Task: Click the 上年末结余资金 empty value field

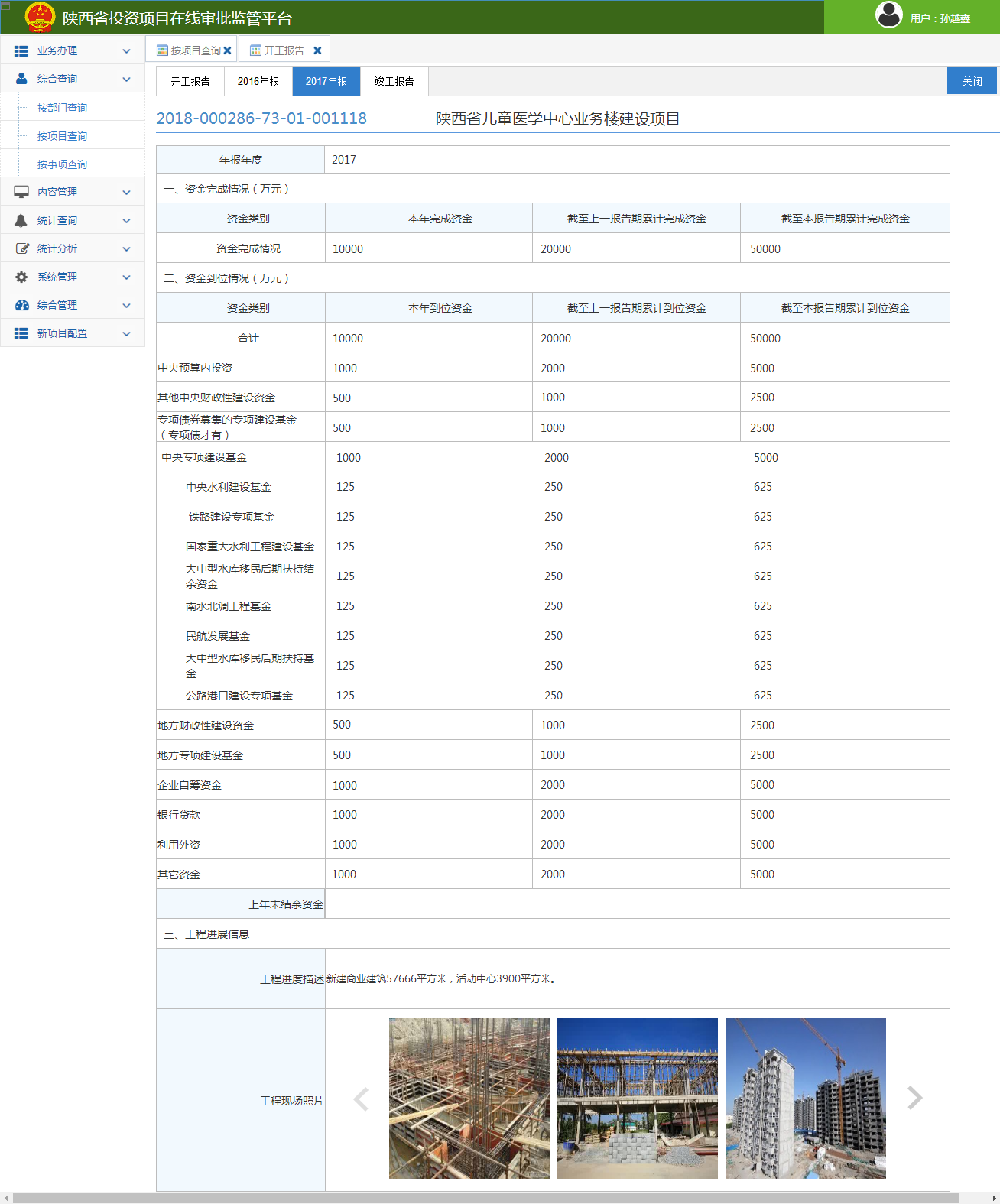Action: point(637,904)
